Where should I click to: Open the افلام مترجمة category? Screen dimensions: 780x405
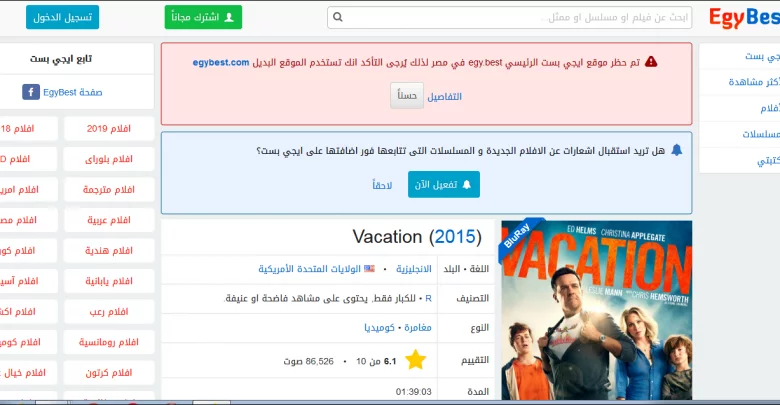tap(109, 190)
